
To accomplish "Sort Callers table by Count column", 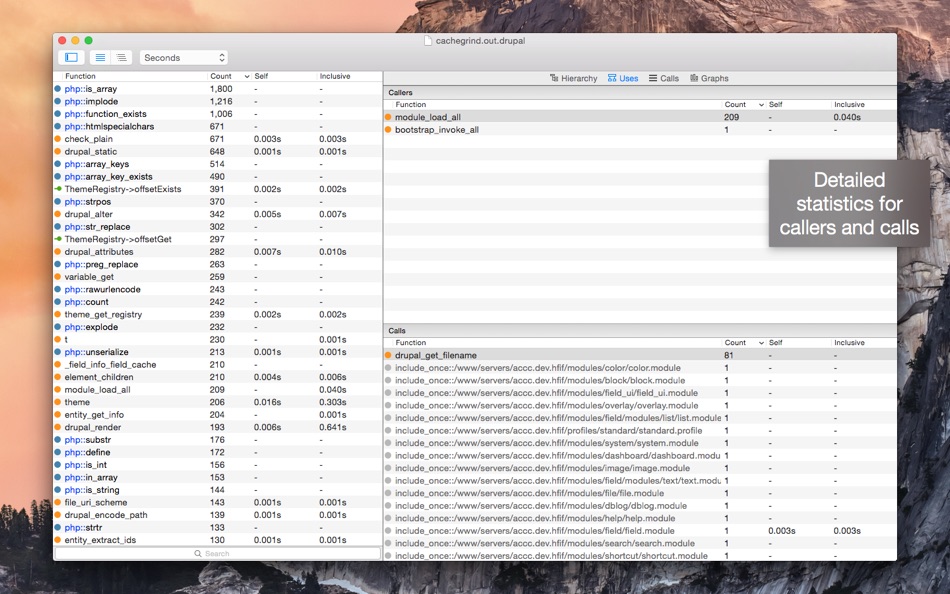I will coord(744,105).
